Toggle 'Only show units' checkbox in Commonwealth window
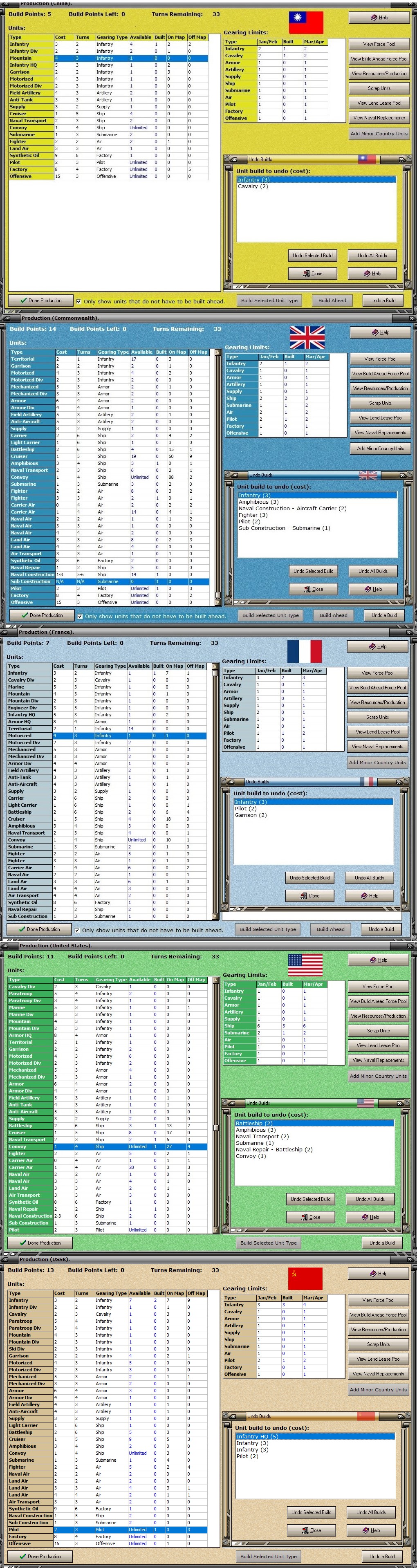This screenshot has width=417, height=1568. tap(80, 616)
